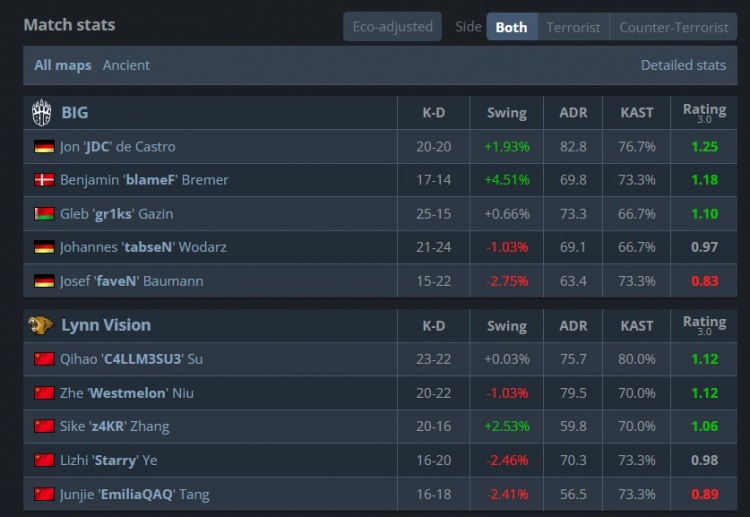Click the German flag beside faveN
The width and height of the screenshot is (750, 517).
(44, 281)
